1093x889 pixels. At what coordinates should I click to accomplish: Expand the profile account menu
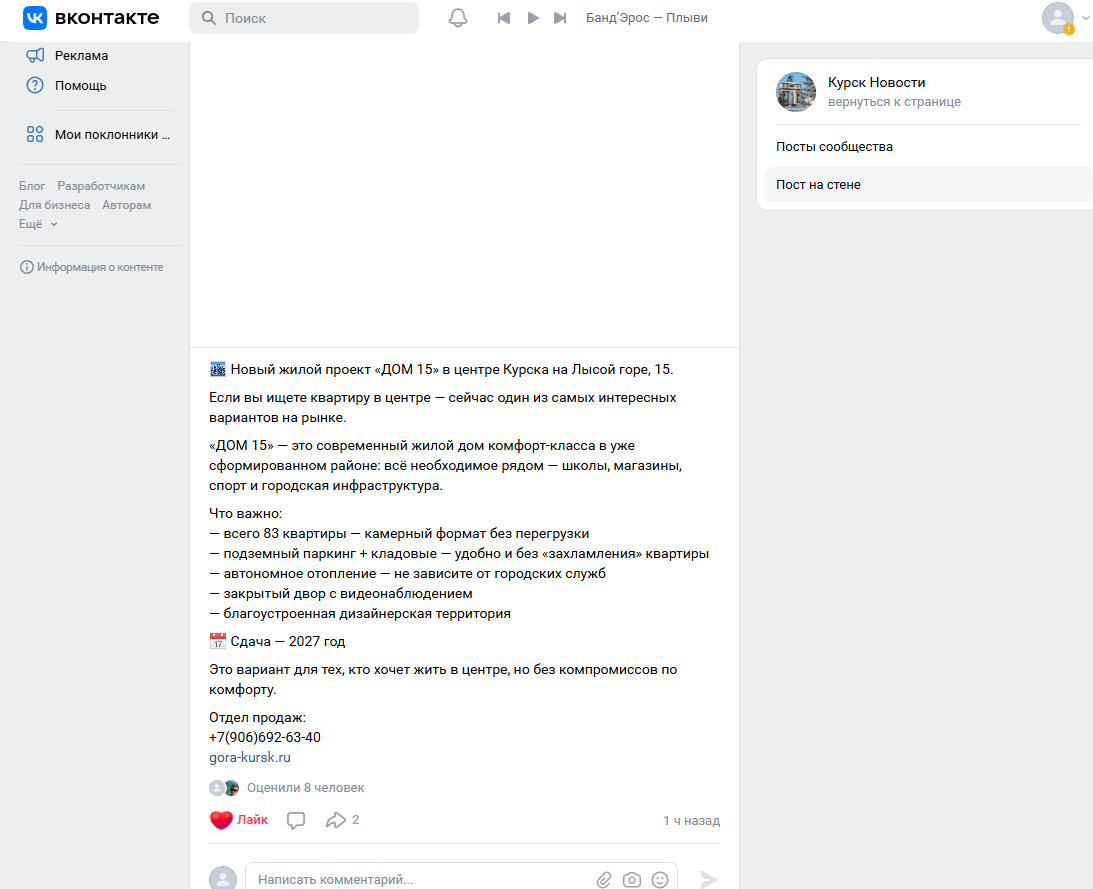coord(1064,18)
